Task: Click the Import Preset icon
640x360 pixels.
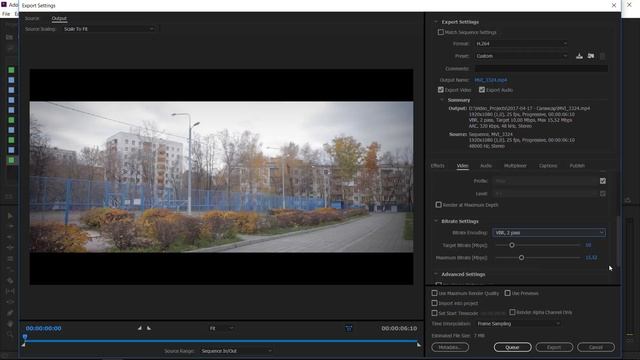Action: coord(591,56)
